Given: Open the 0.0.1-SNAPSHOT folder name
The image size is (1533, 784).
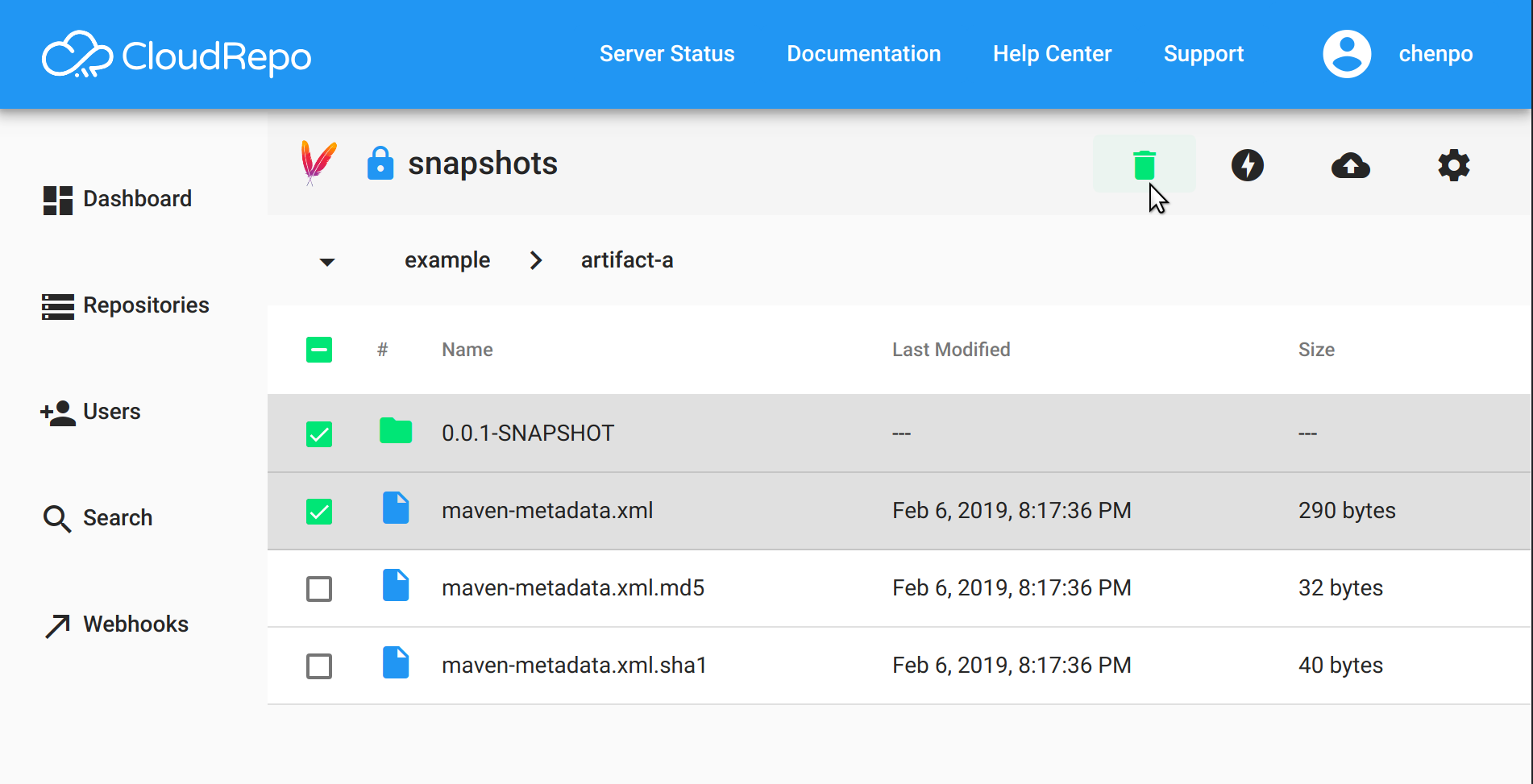Looking at the screenshot, I should click(528, 433).
